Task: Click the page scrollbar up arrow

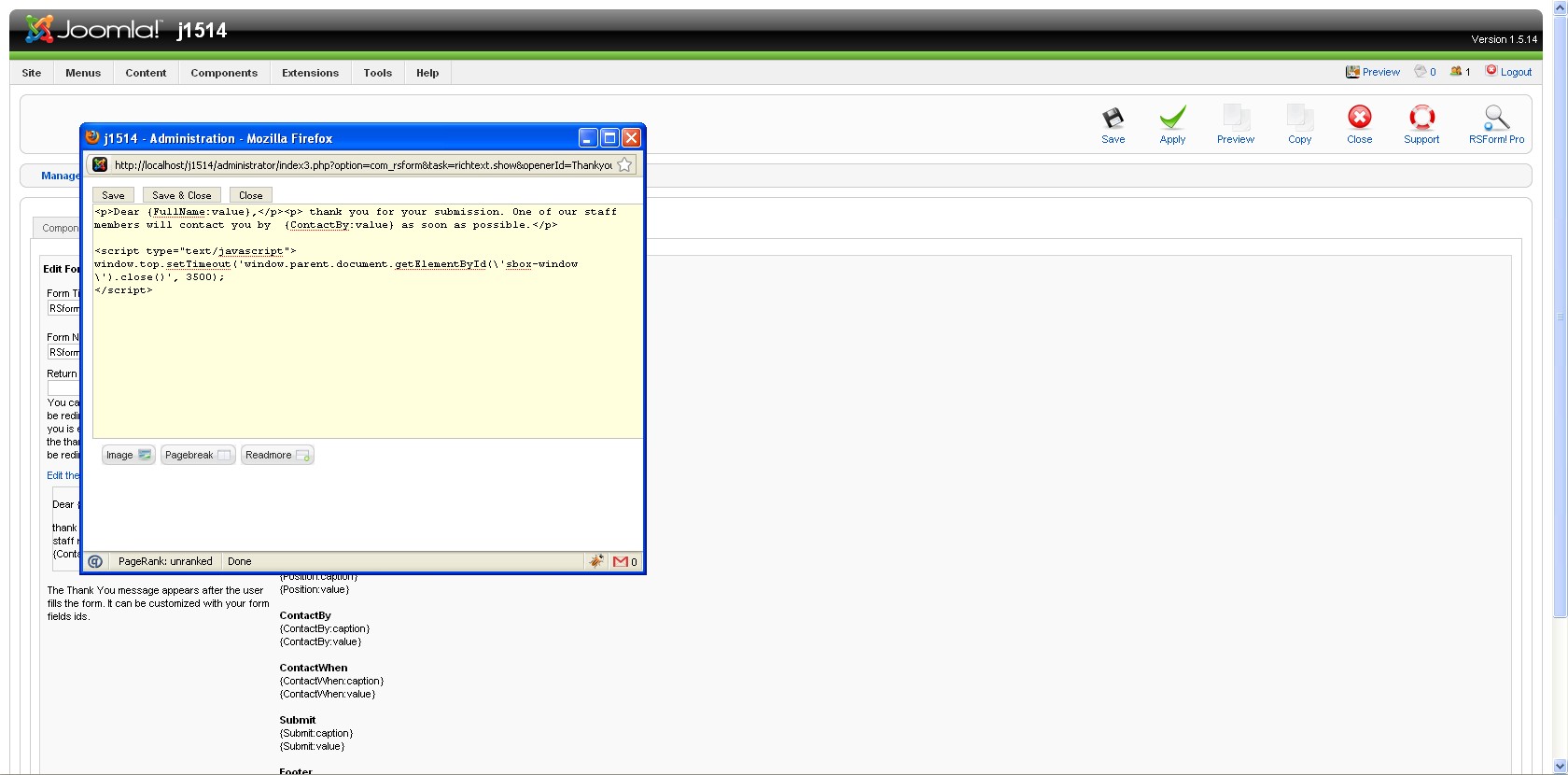Action: [1561, 7]
